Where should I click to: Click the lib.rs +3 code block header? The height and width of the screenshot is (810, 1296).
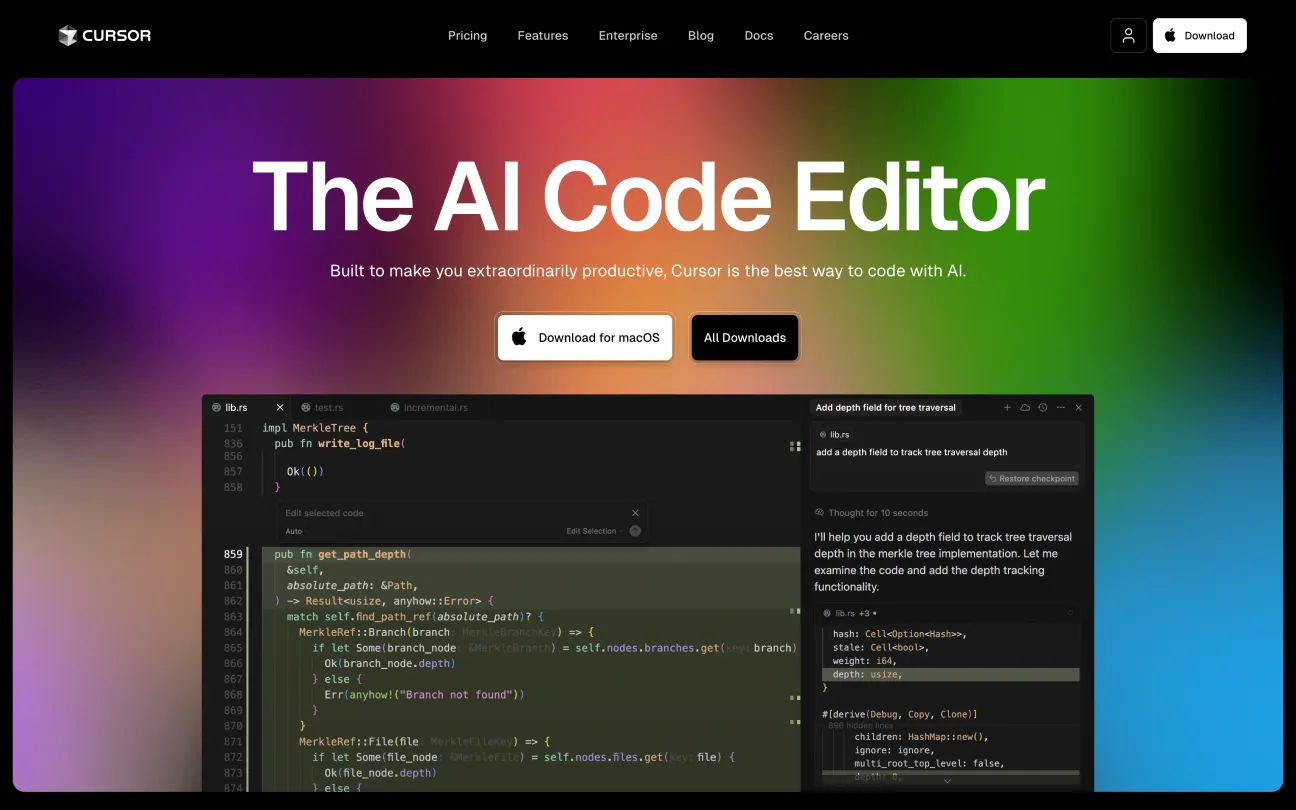[x=947, y=613]
